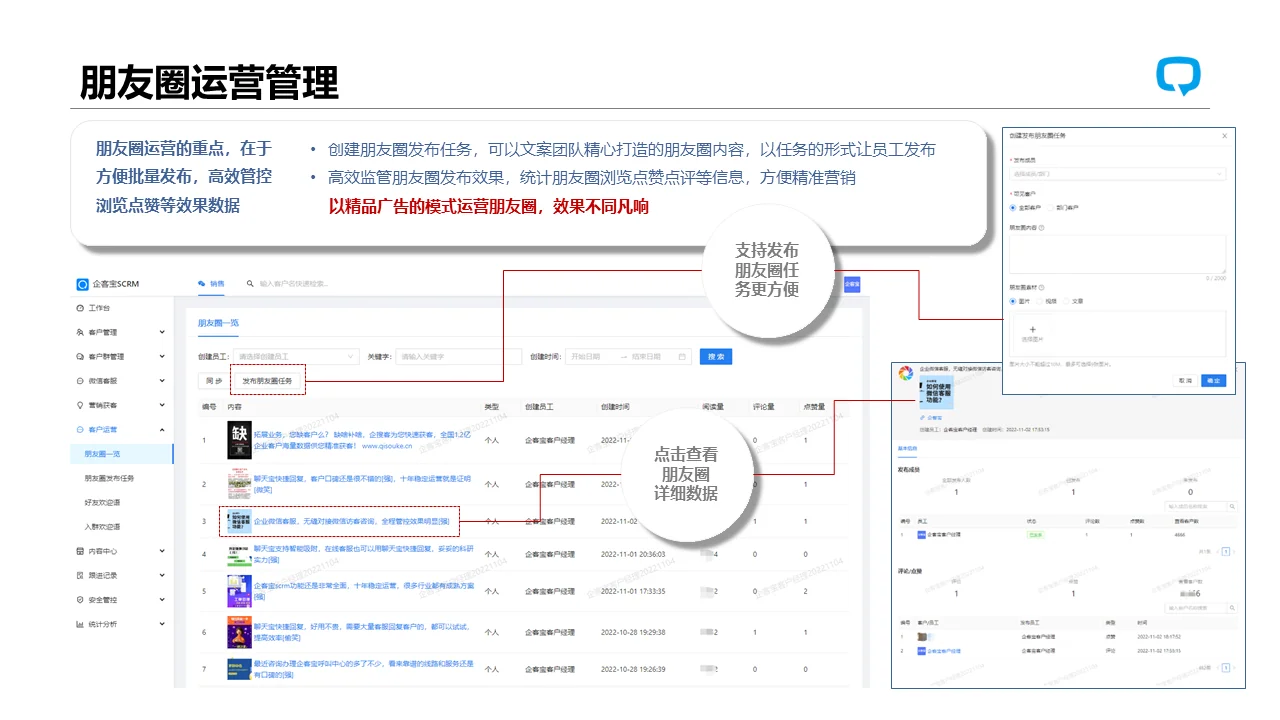
Task: Open thumbnail of row 3 企业微信客服 post
Action: (239, 521)
